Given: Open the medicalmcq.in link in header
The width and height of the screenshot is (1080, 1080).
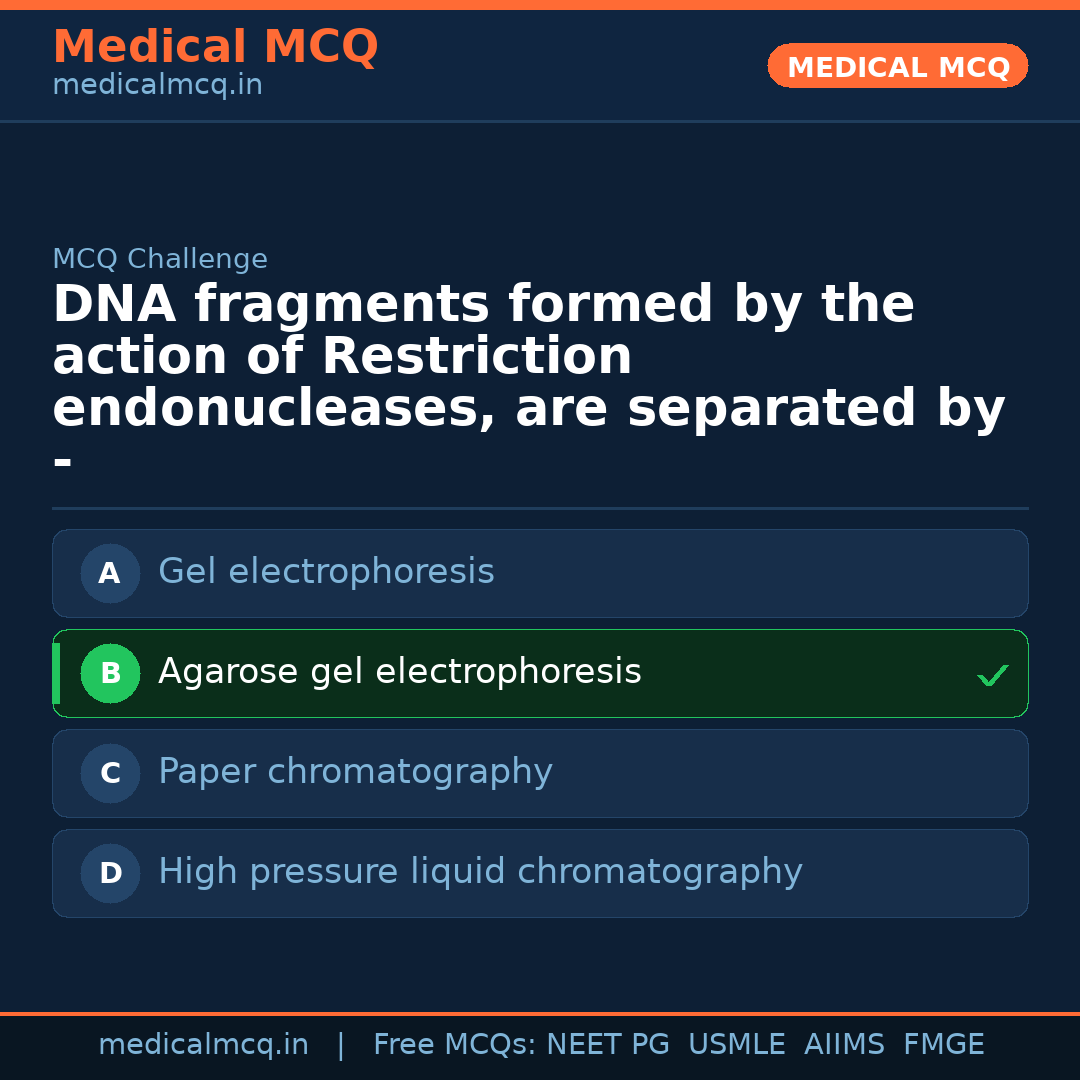Looking at the screenshot, I should (x=157, y=86).
